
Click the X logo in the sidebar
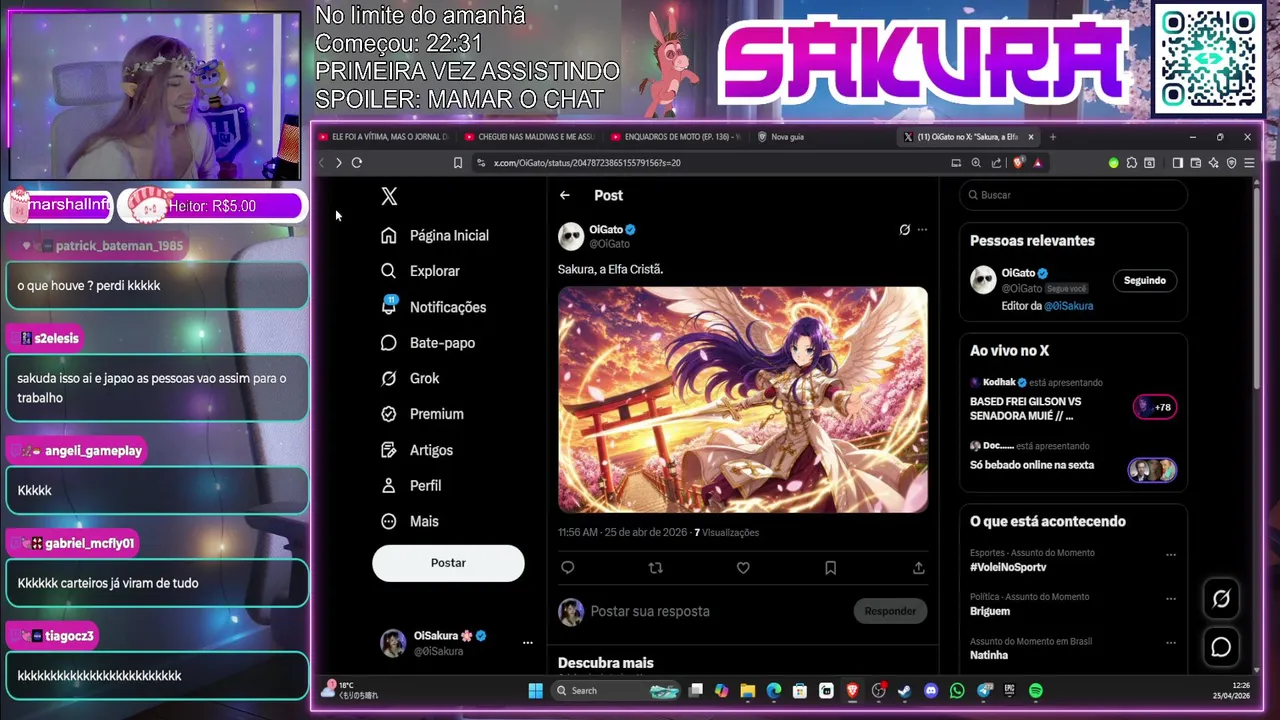coord(389,197)
